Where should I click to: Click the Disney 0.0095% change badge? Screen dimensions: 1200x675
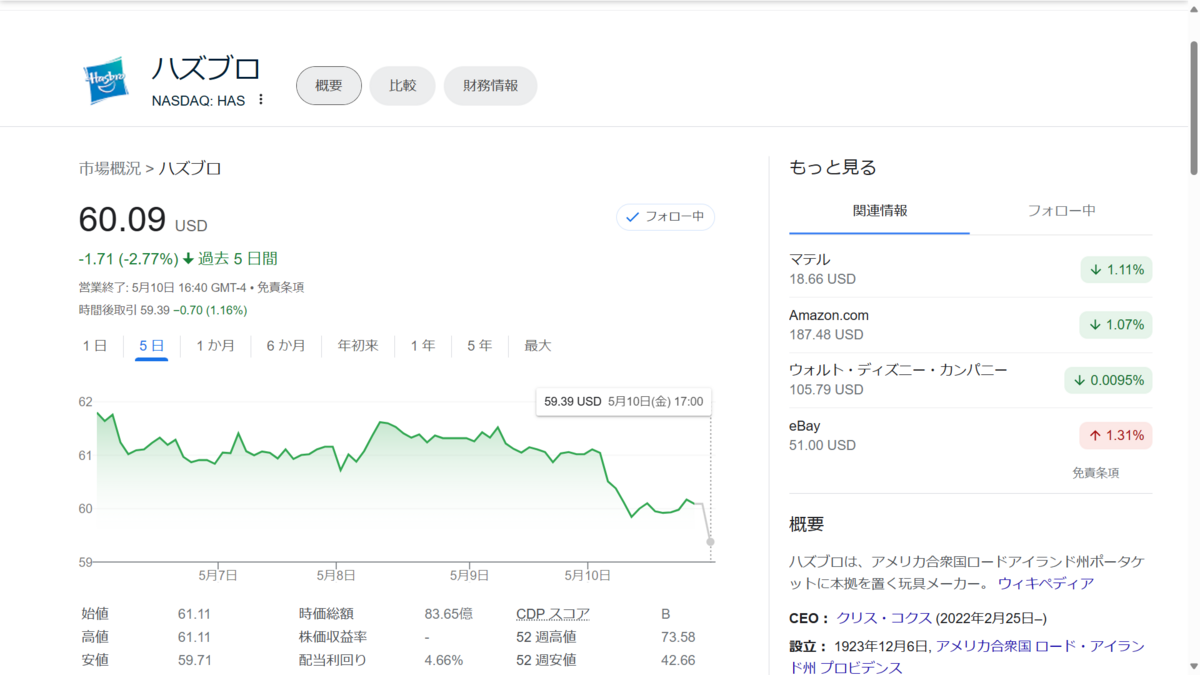coord(1108,380)
